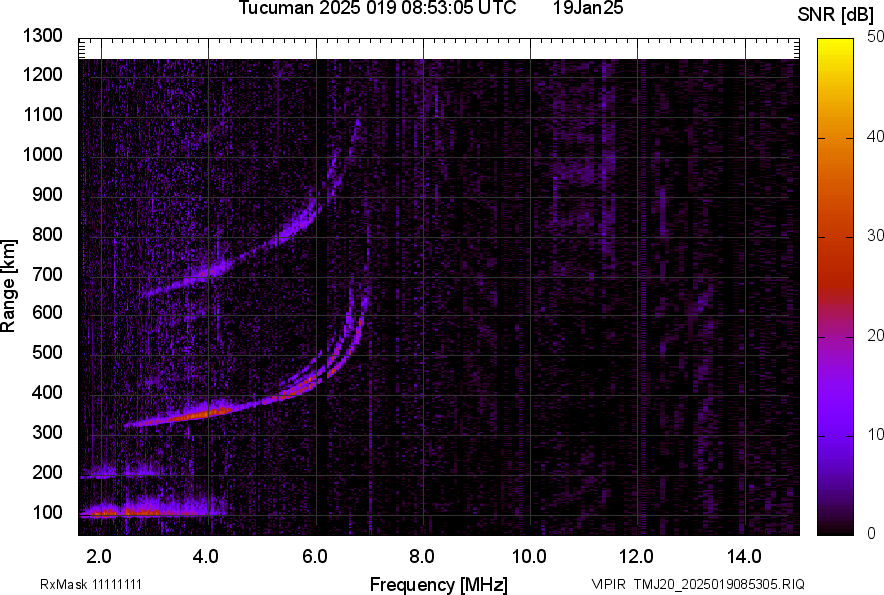This screenshot has height=595, width=884.
Task: Click the range tick label '300'
Action: 47,433
